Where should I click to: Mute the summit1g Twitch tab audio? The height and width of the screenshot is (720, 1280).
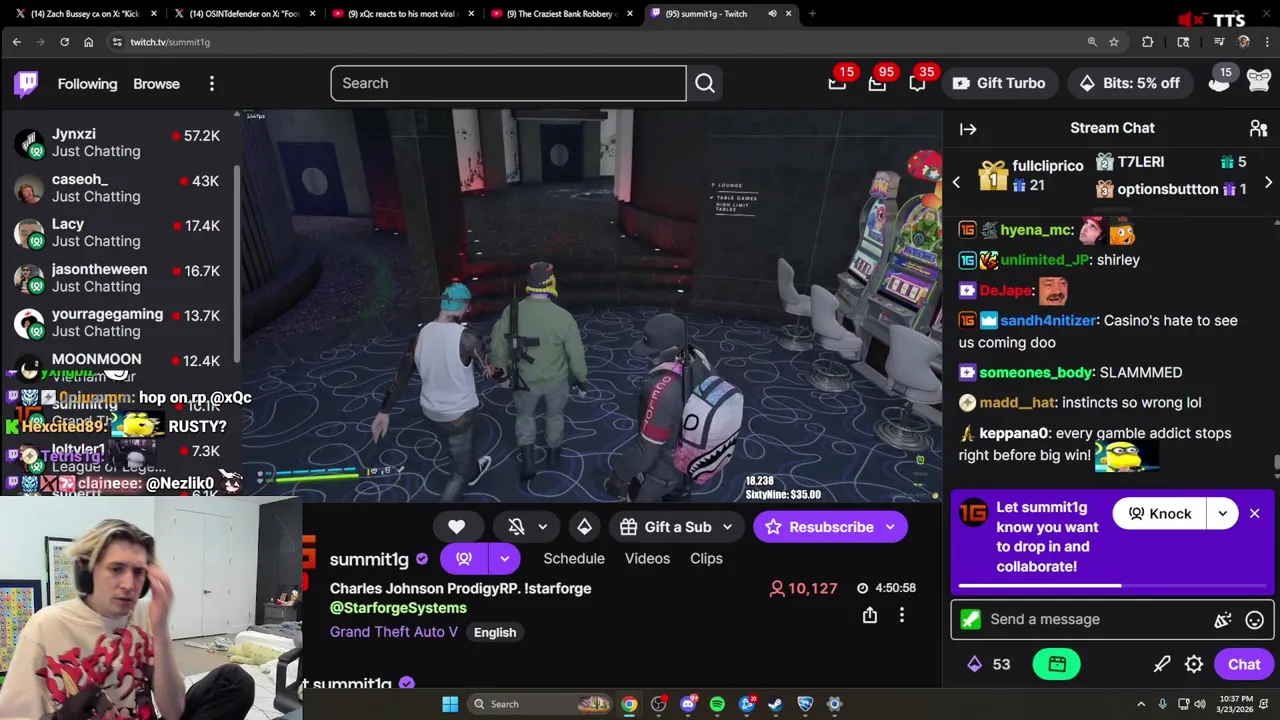click(x=772, y=14)
